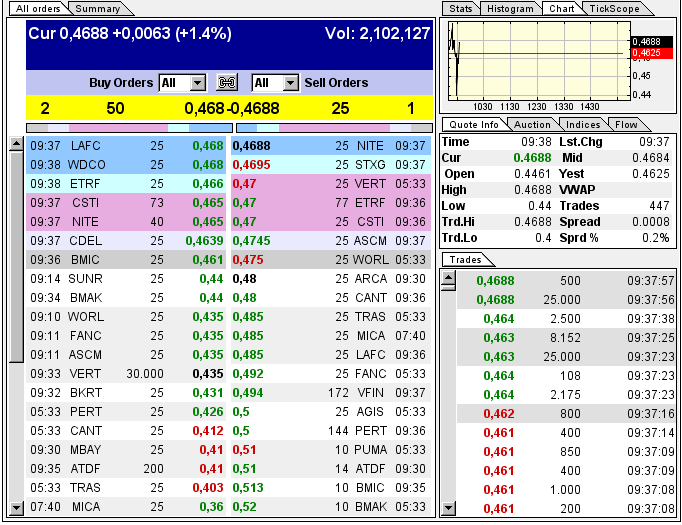Click the 25.000 trade at 09:37:56
The height and width of the screenshot is (525, 682).
click(566, 300)
